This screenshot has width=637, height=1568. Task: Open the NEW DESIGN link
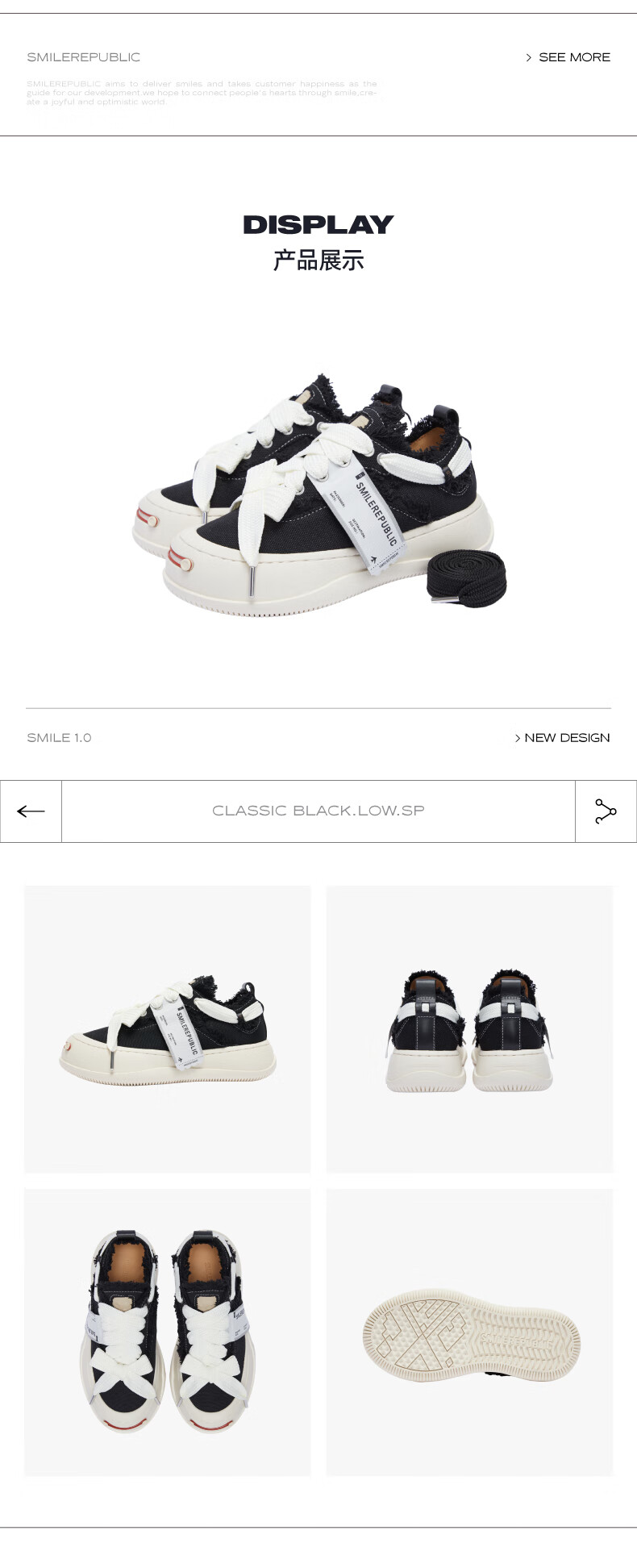click(x=567, y=738)
